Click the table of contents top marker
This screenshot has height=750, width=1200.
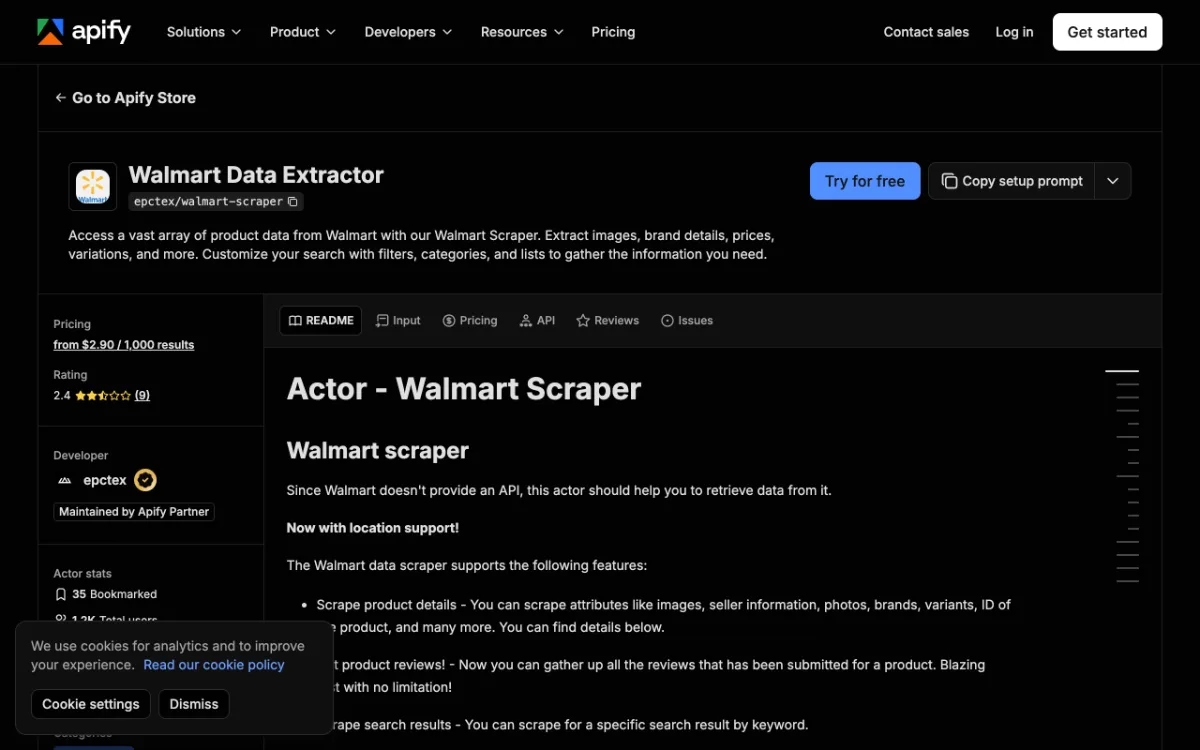pos(1122,371)
